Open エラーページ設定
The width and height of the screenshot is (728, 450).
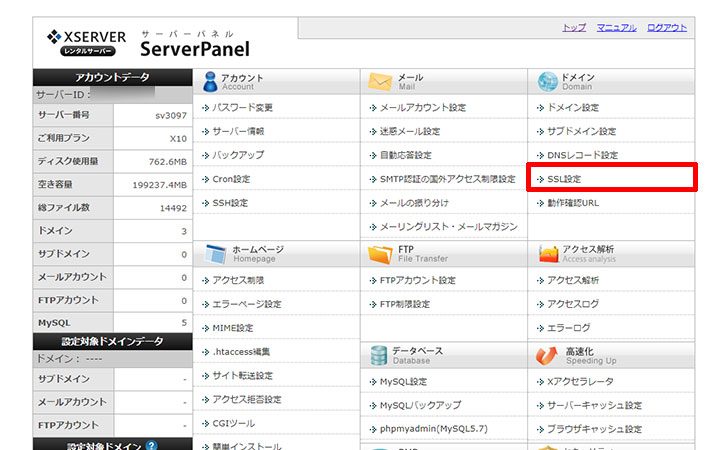247,304
